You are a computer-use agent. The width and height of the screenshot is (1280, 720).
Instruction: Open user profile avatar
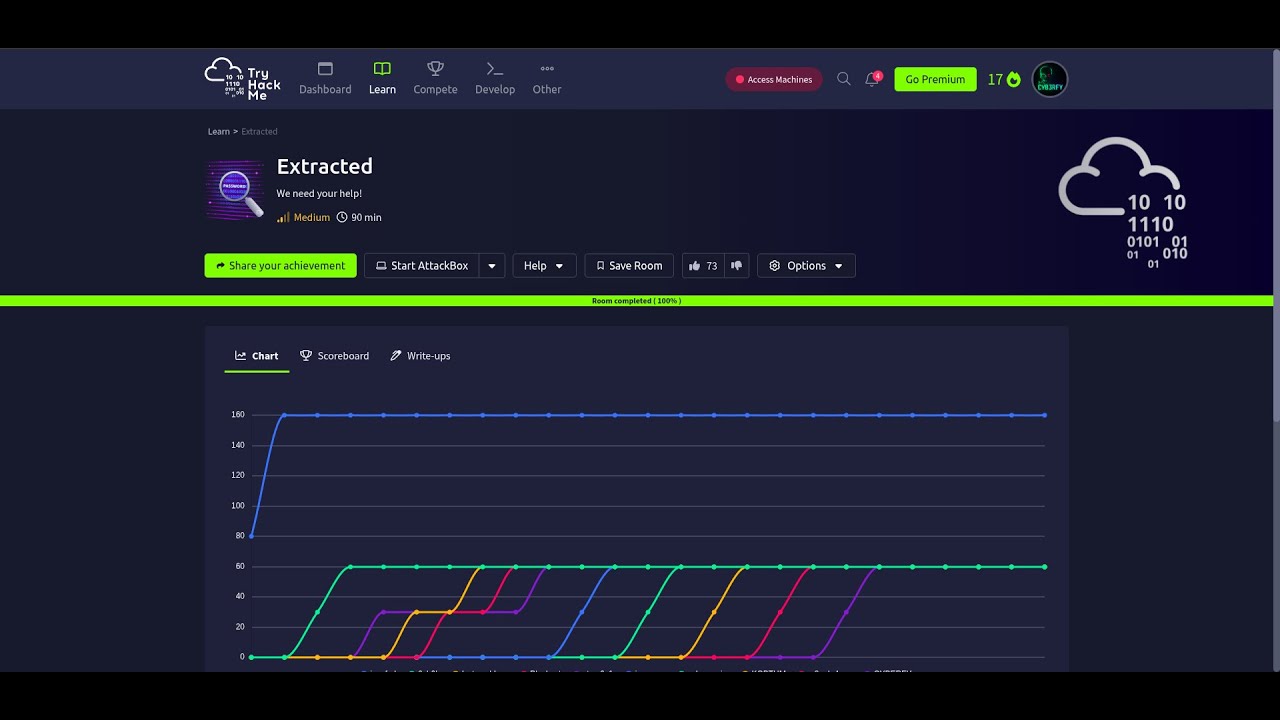(x=1050, y=79)
